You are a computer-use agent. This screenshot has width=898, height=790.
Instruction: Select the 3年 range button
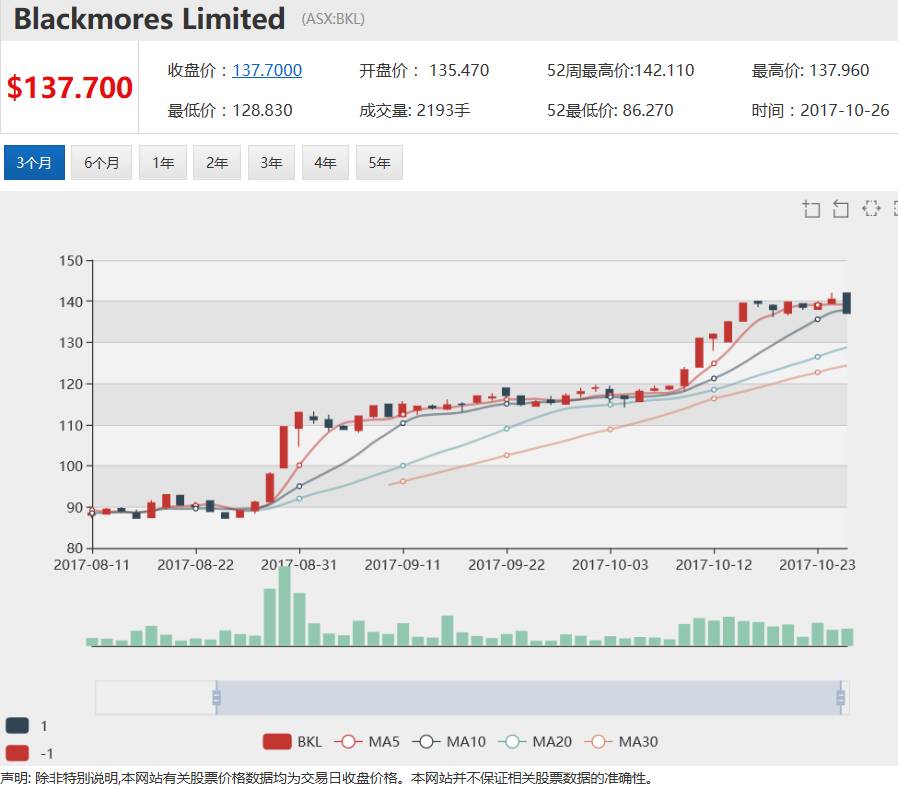click(x=271, y=163)
